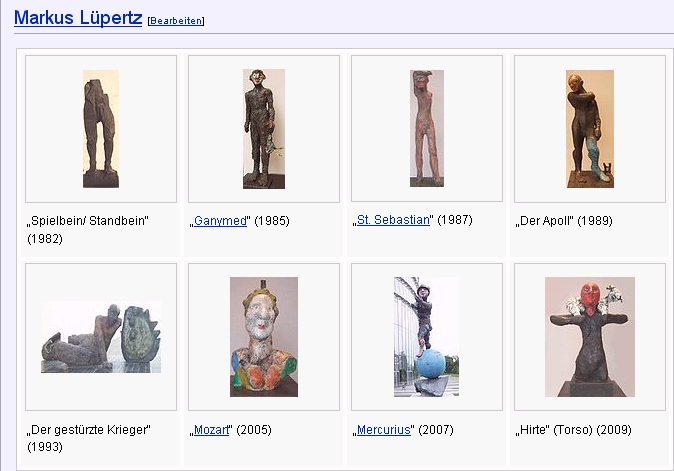The width and height of the screenshot is (674, 471).
Task: Open the Ganymed sculpture thumbnail
Action: (x=264, y=129)
